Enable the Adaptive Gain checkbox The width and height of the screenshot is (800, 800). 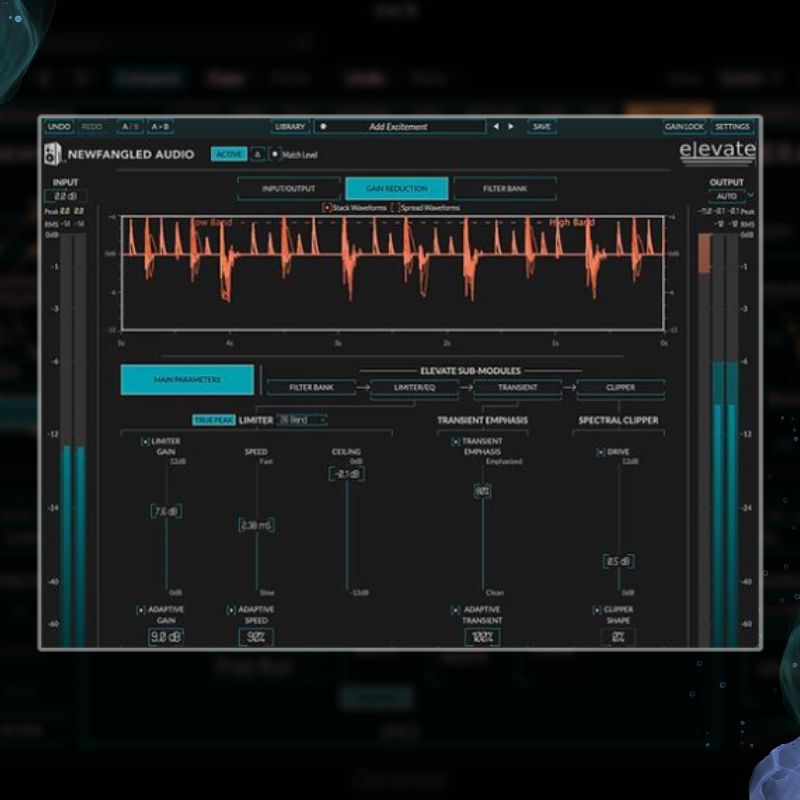(142, 609)
